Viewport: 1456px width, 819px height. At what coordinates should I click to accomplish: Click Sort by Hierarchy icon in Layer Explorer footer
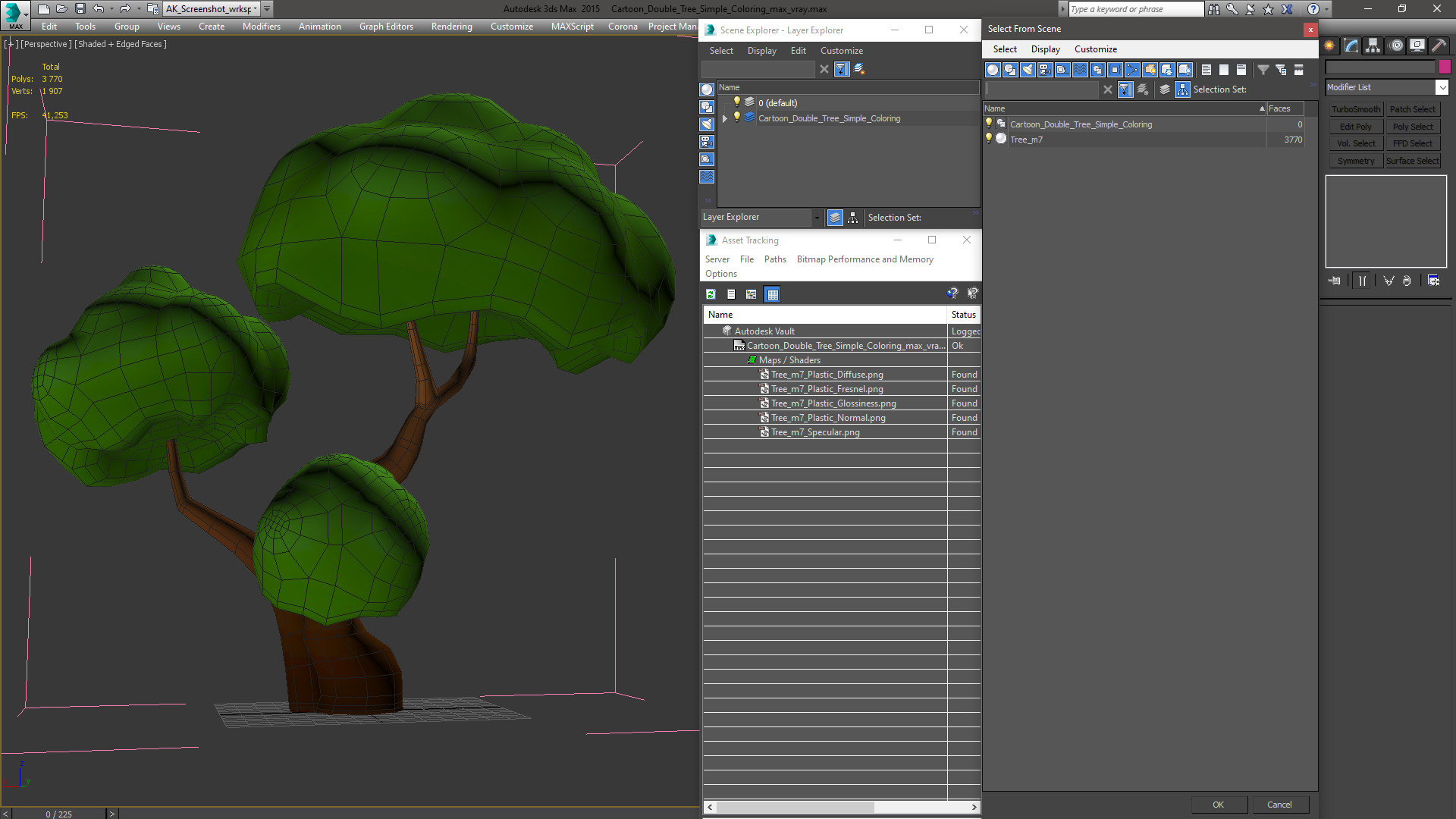coord(853,218)
